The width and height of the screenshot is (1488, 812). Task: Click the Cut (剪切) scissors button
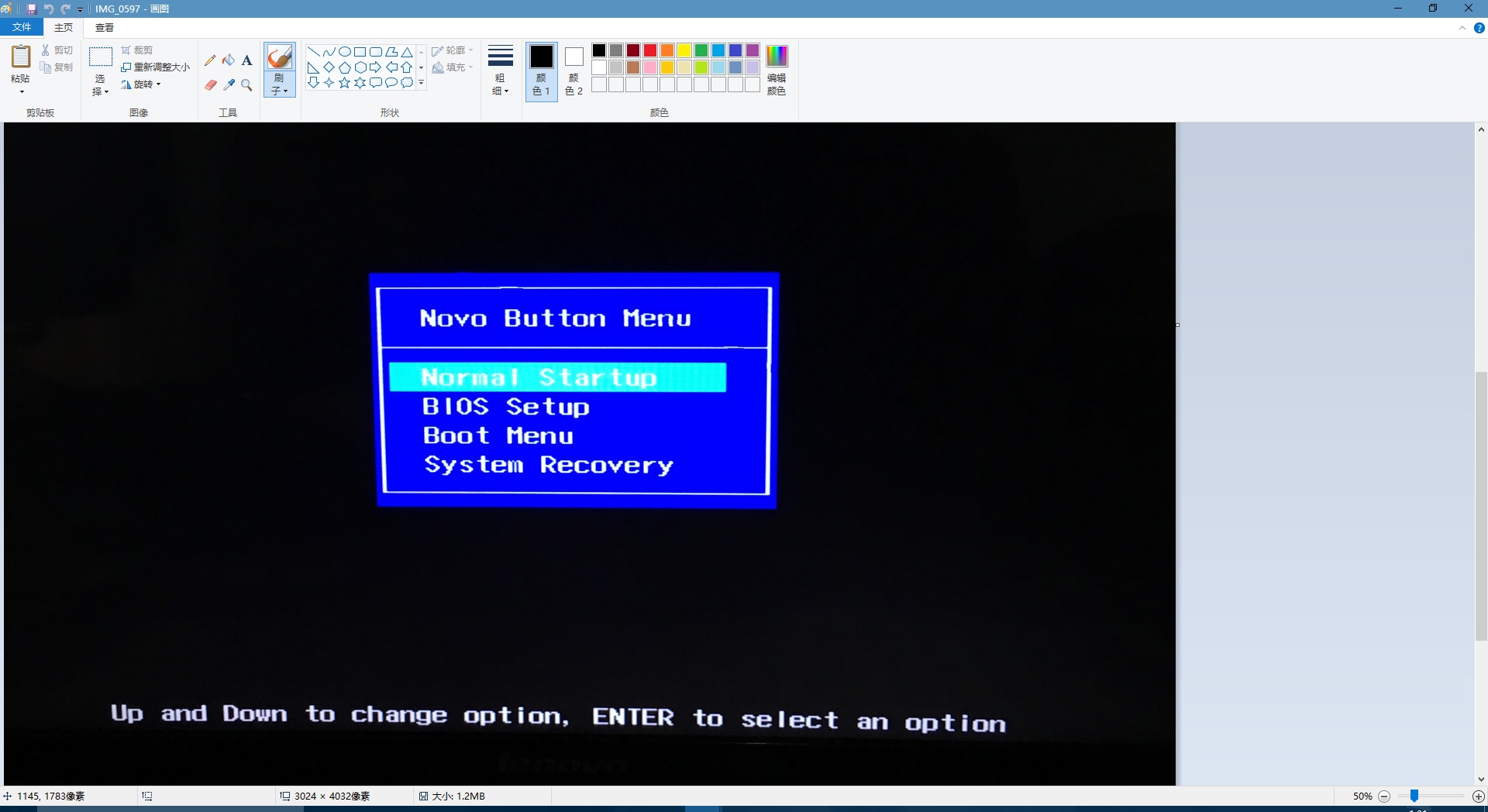tap(57, 50)
